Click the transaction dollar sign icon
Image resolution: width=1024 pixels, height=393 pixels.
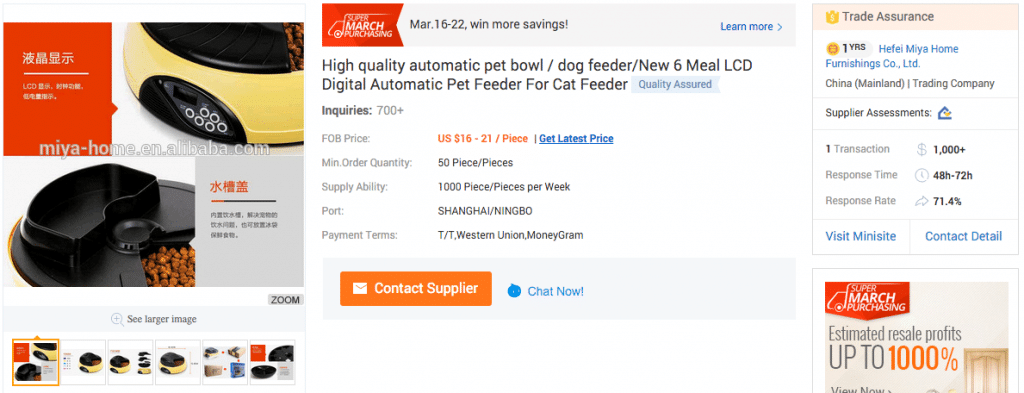click(921, 149)
